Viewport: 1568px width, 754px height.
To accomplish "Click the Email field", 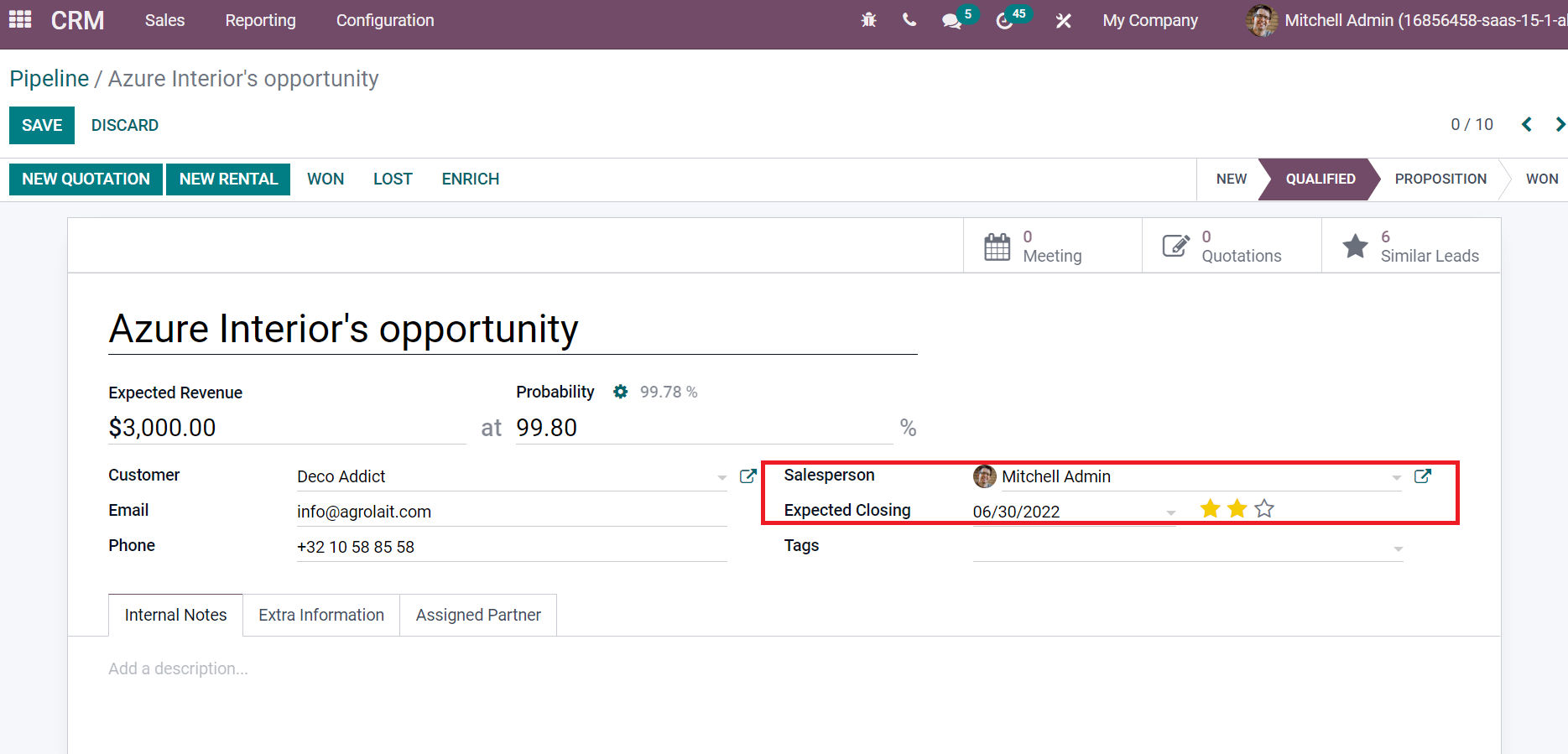I will 512,512.
